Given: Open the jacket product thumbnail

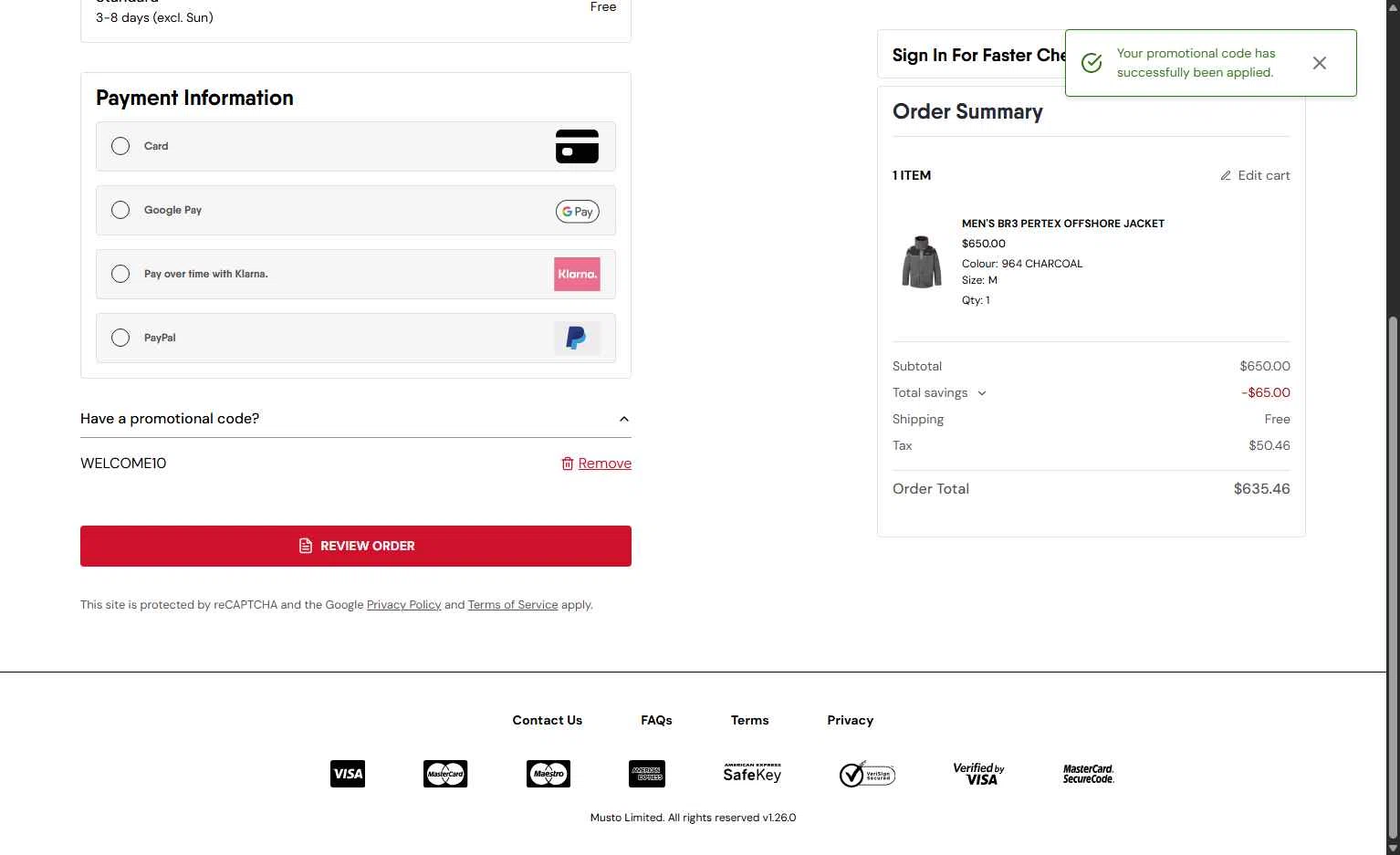Looking at the screenshot, I should pyautogui.click(x=922, y=262).
